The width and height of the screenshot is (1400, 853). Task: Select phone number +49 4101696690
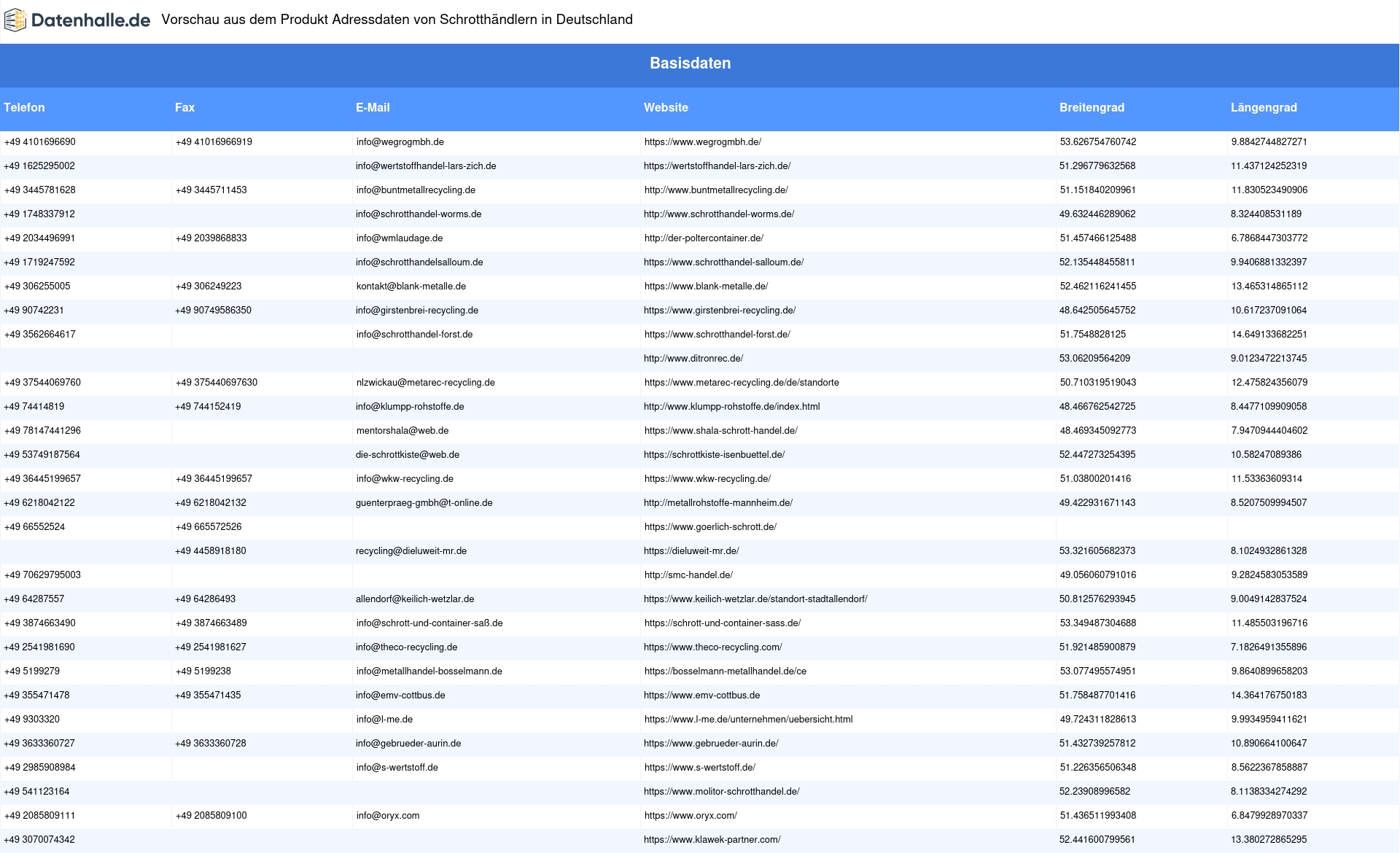coord(40,142)
